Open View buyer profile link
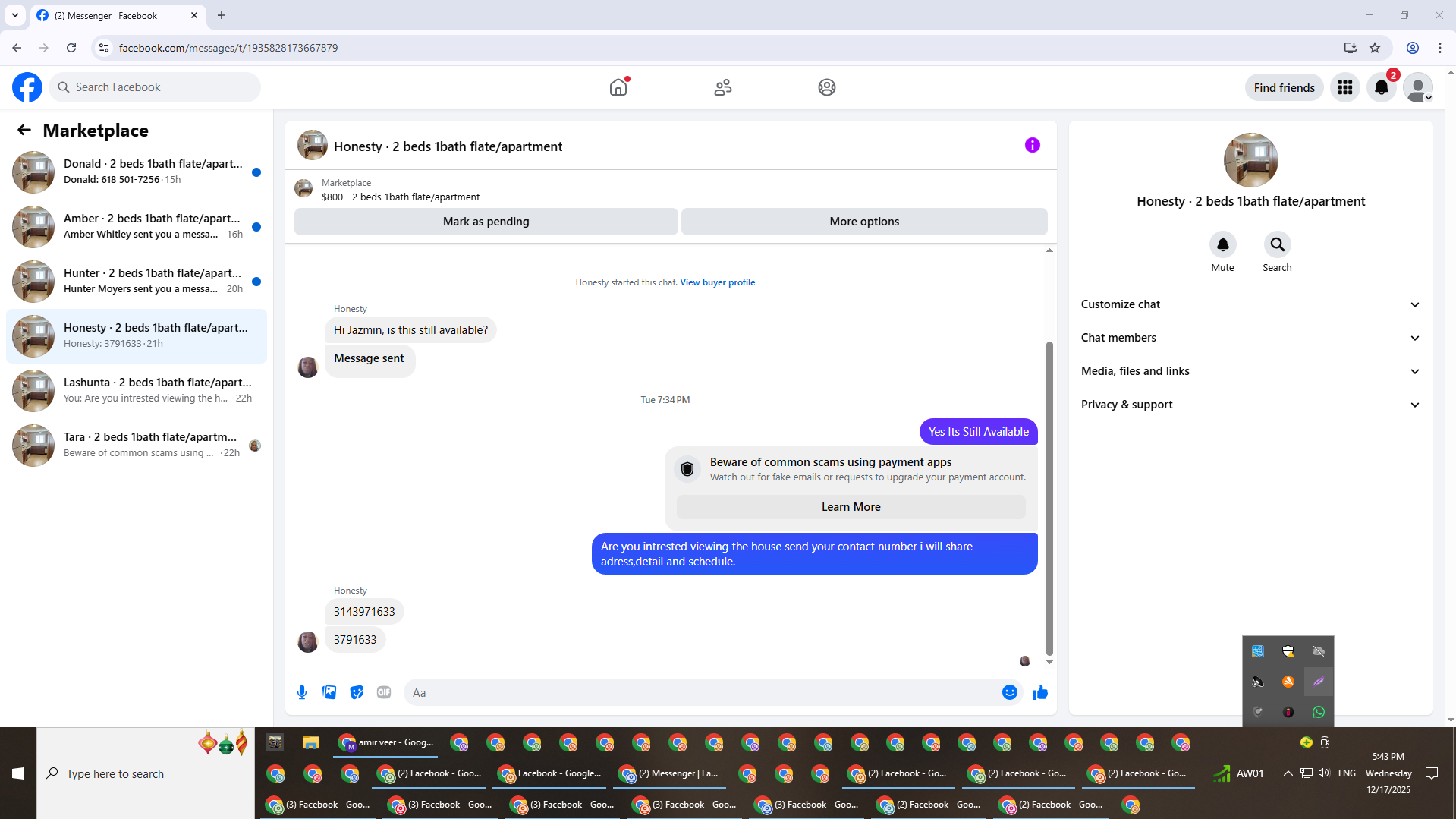 (717, 282)
